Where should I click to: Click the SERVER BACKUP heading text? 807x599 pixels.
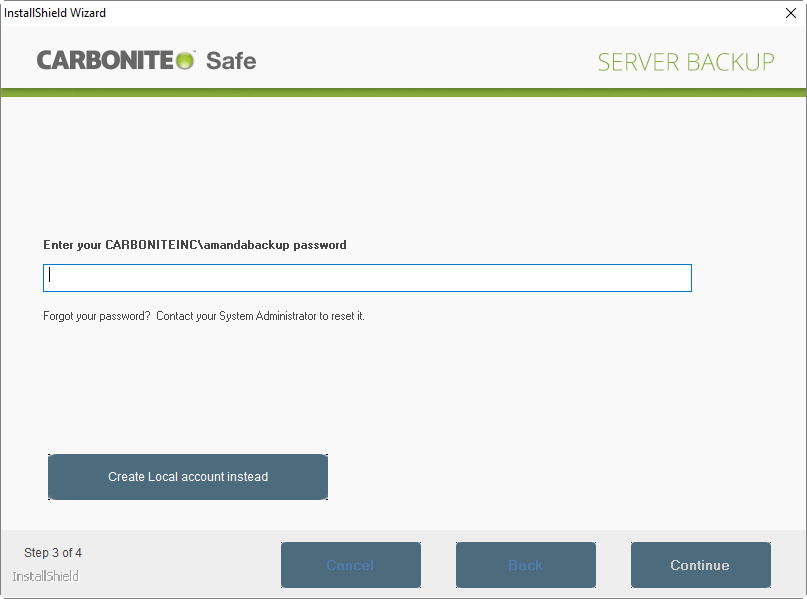tap(685, 62)
